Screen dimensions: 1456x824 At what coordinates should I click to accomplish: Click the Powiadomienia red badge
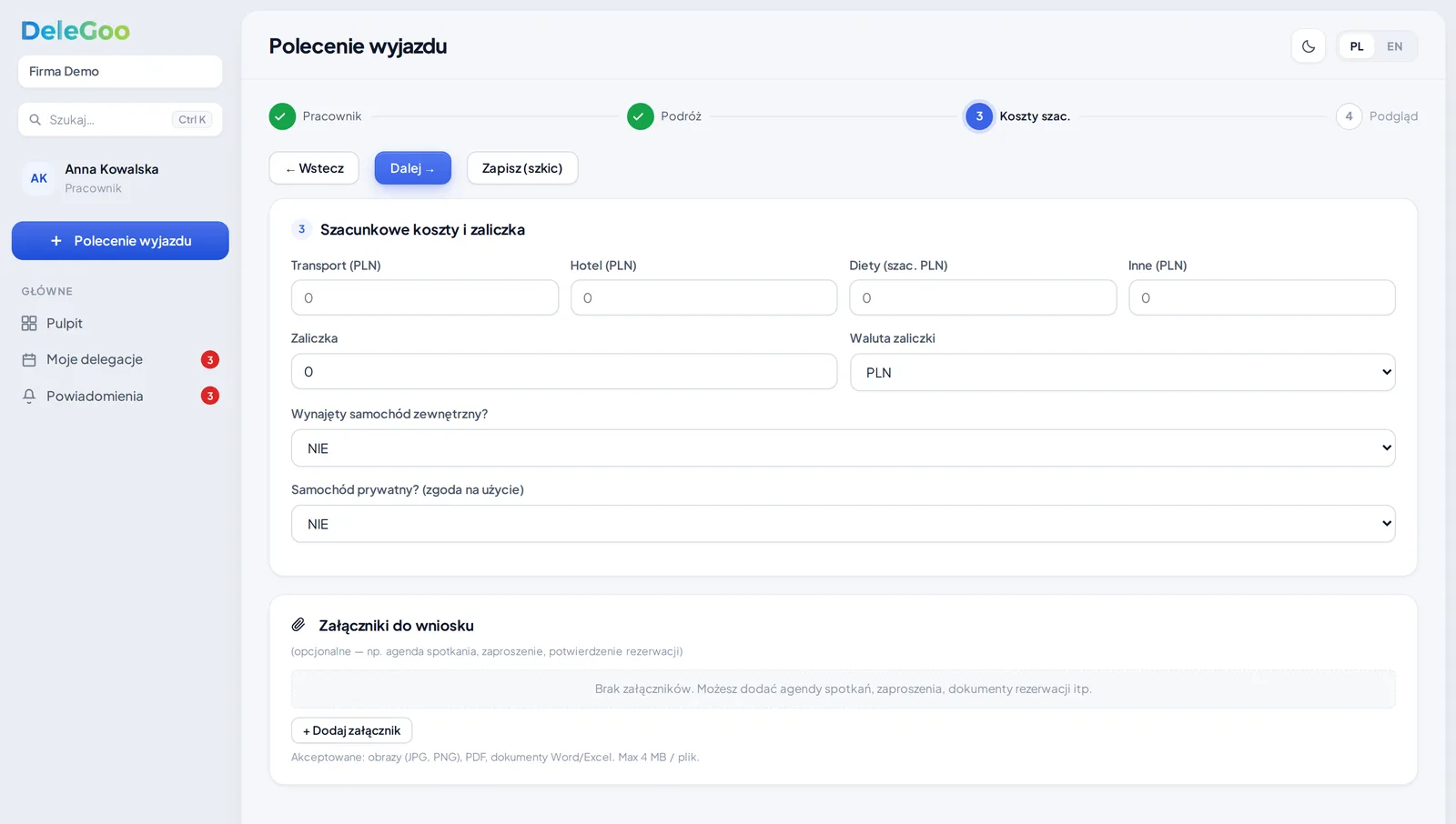tap(210, 397)
